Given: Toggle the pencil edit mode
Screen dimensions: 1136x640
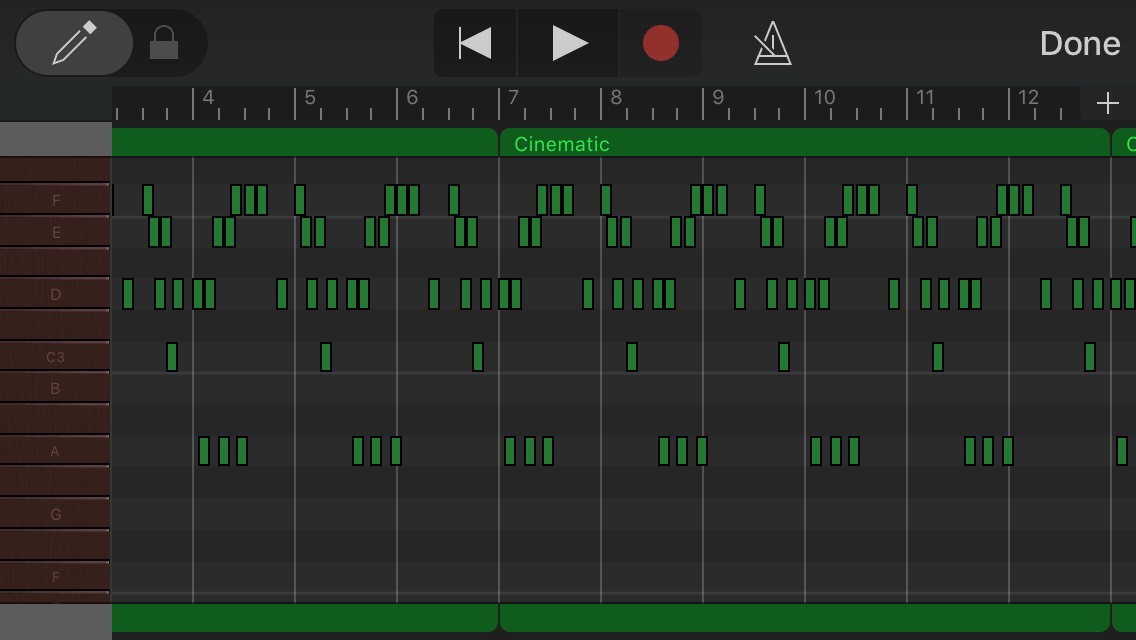Looking at the screenshot, I should click(74, 43).
